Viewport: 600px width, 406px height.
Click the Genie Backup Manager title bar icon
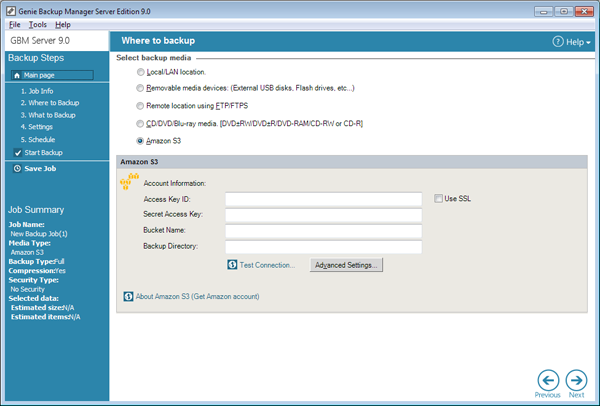11,11
